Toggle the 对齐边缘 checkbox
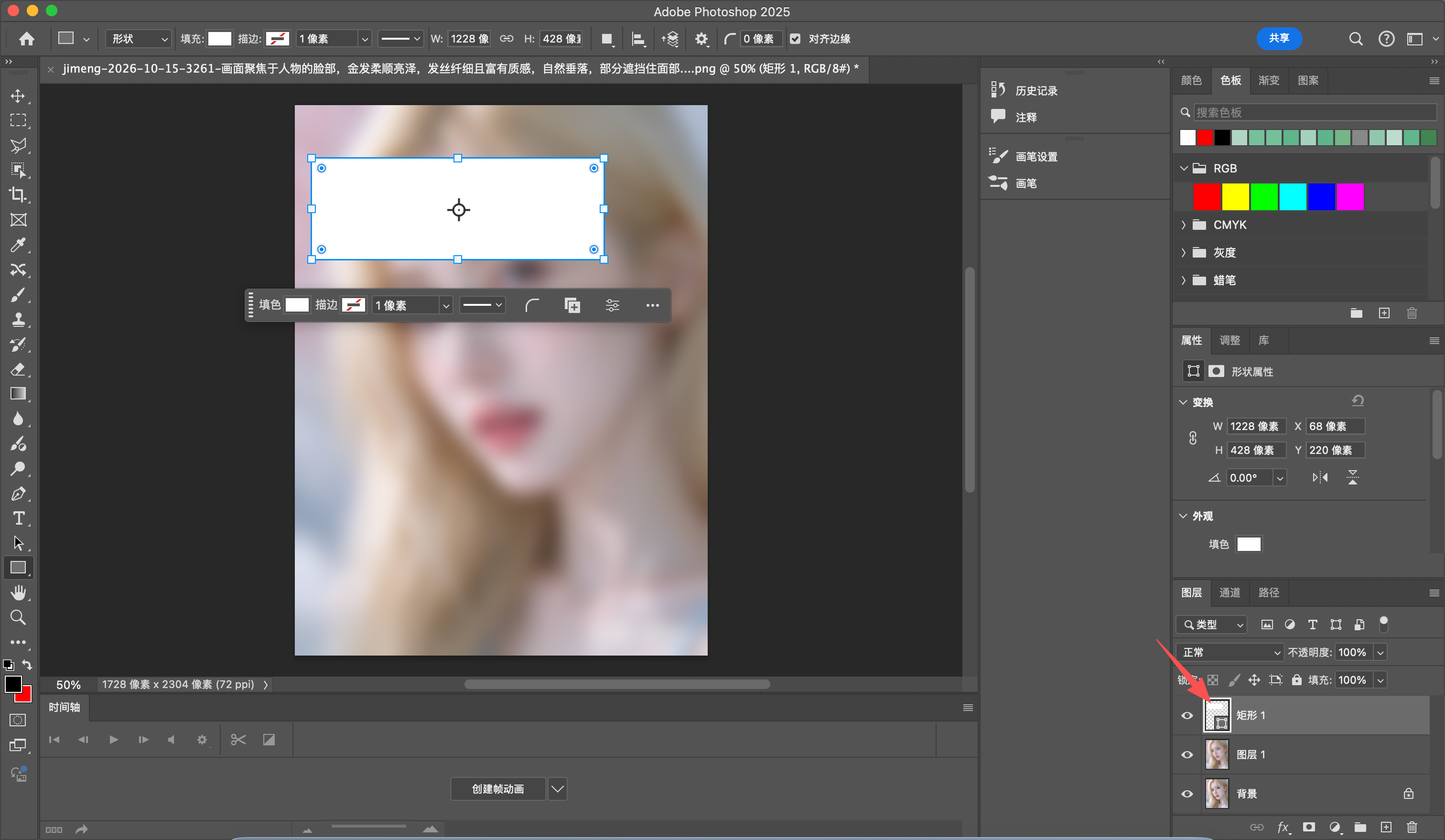 click(795, 39)
